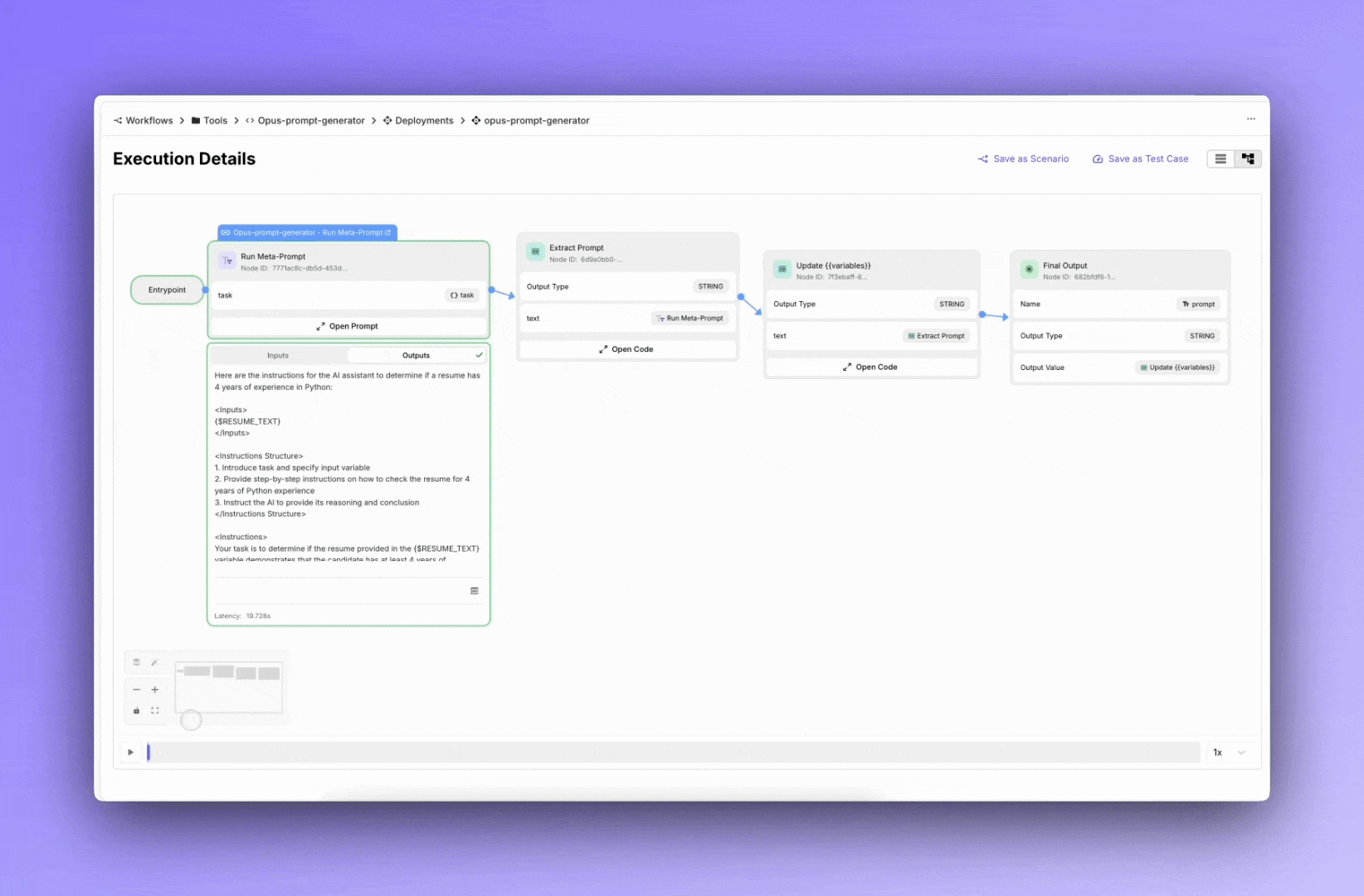Click Save as Test Case
Viewport: 1364px width, 896px height.
point(1141,159)
